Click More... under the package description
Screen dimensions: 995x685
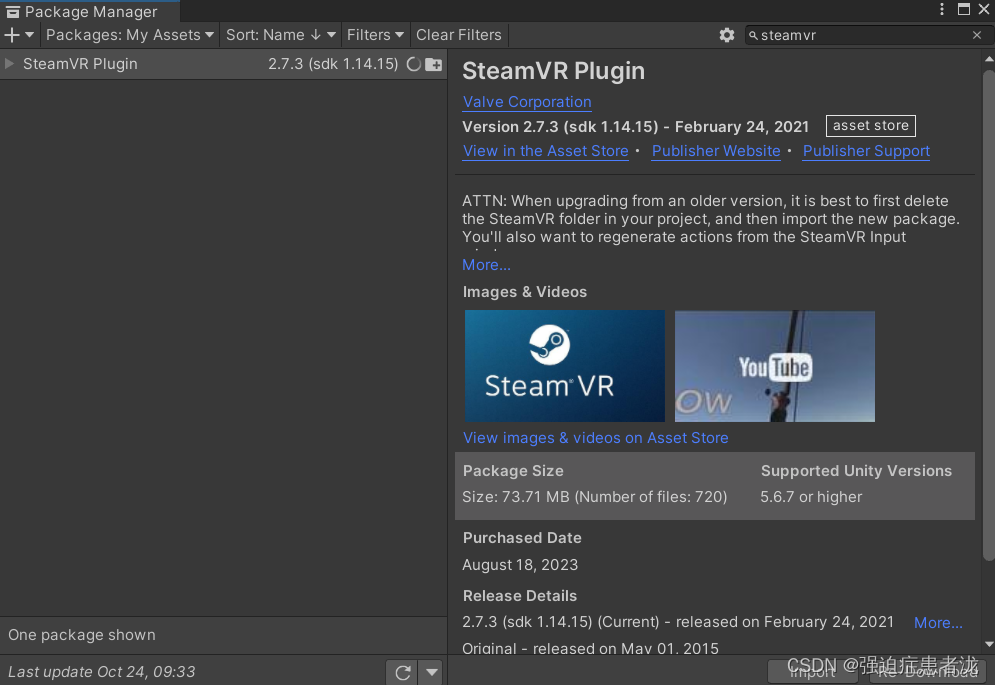485,264
